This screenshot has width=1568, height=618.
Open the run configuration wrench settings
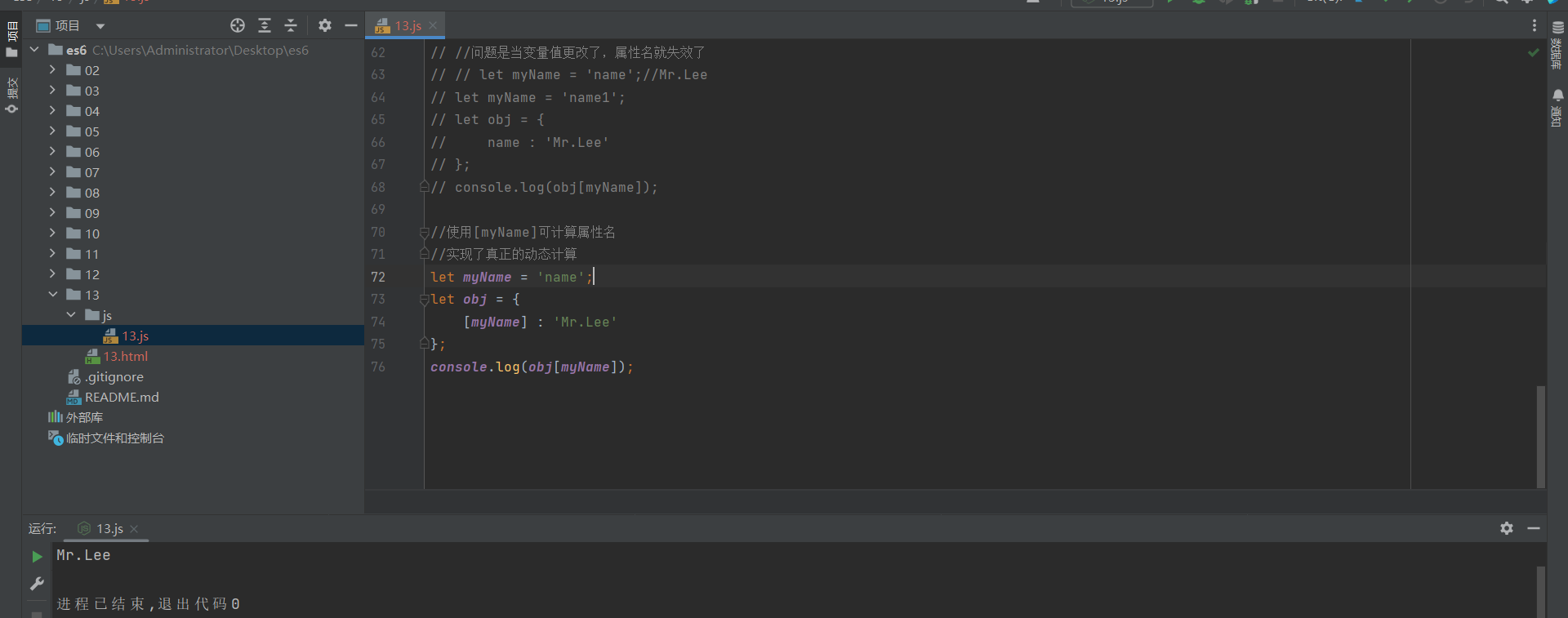(x=37, y=583)
